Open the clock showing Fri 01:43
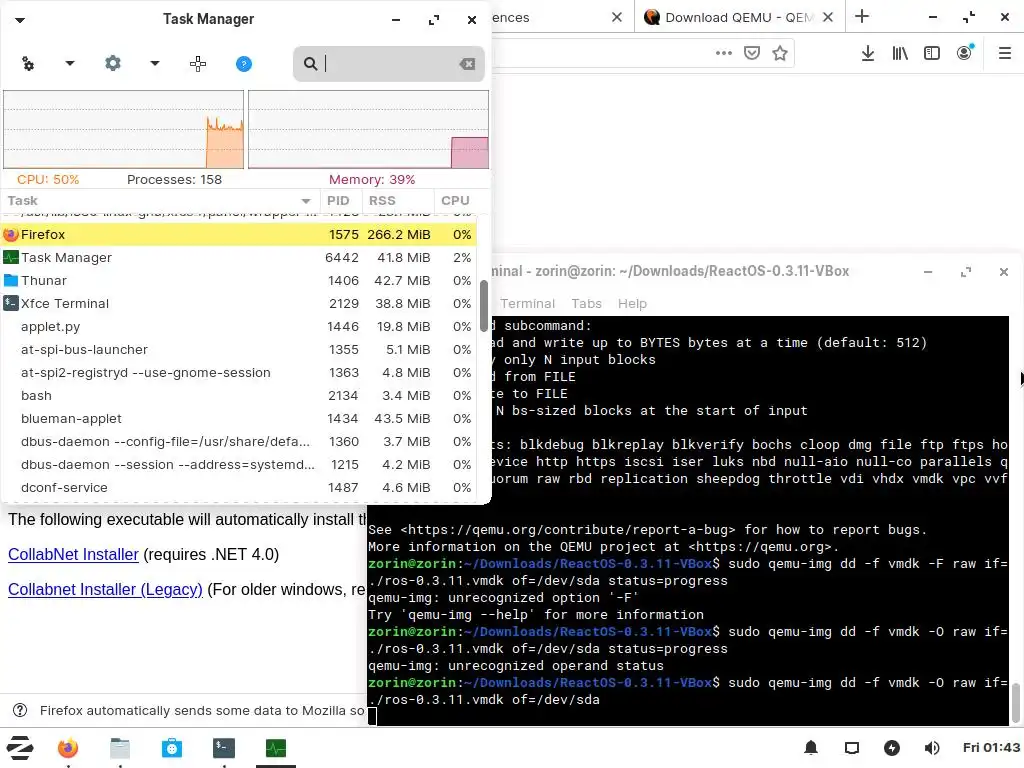 coord(991,748)
